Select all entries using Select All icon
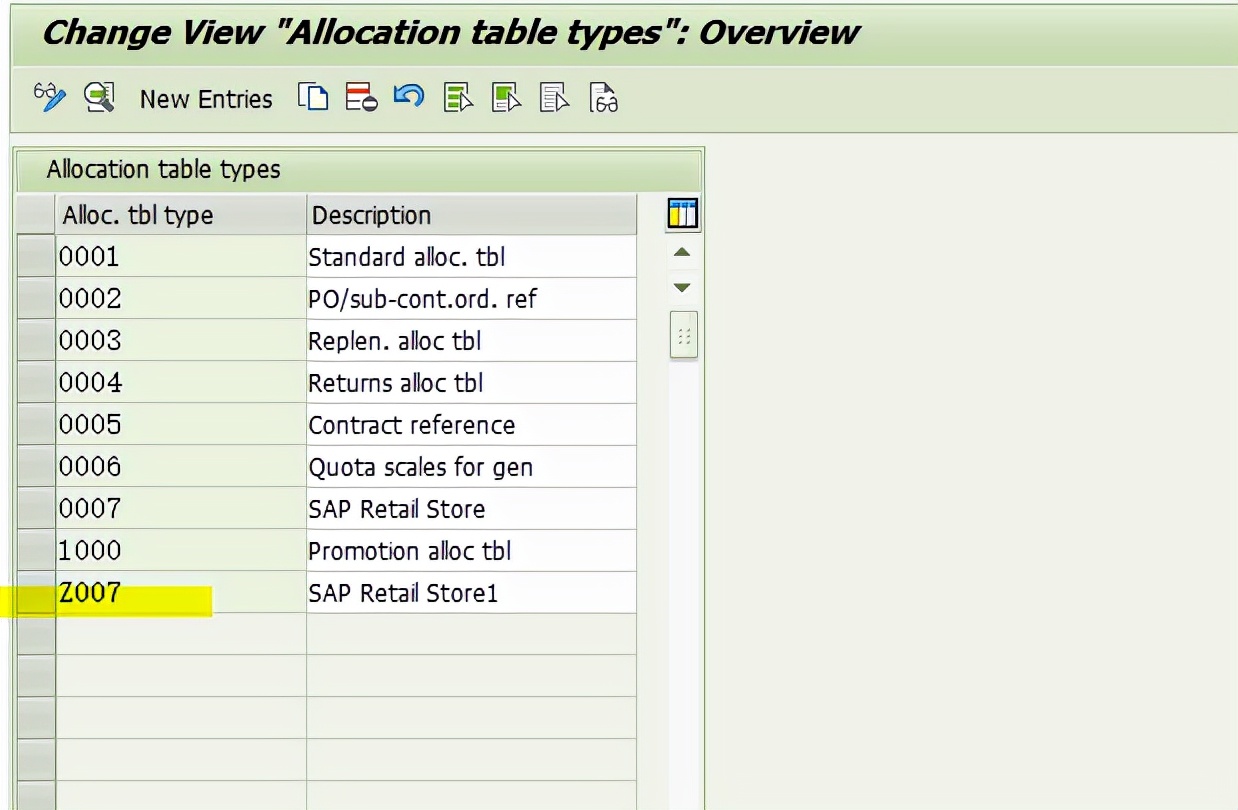 pyautogui.click(x=457, y=97)
